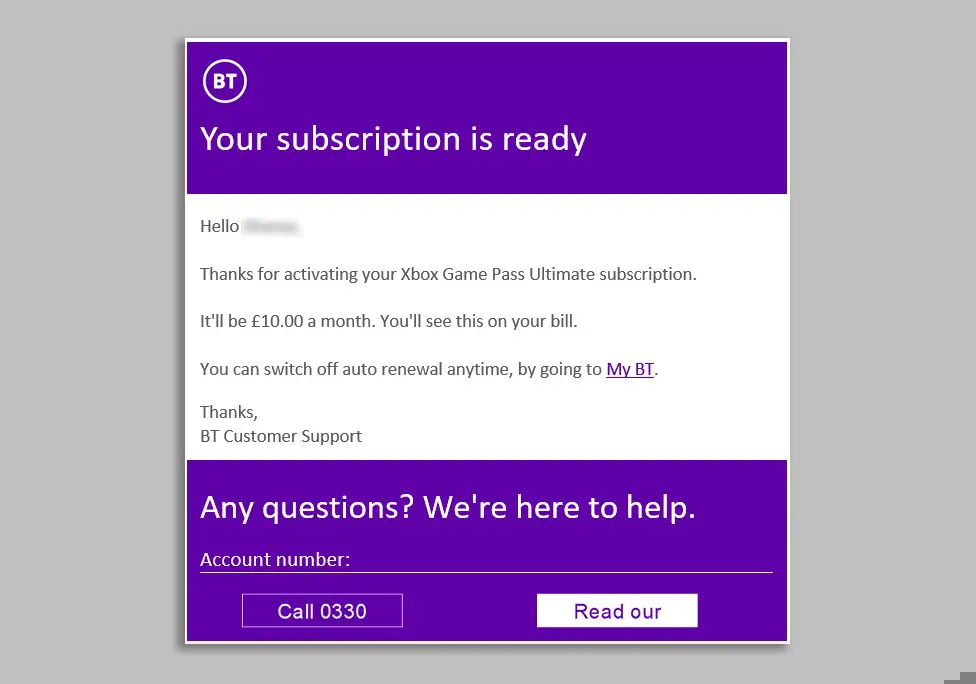Click 'Any questions? We're here to help.' heading
The width and height of the screenshot is (976, 684).
coord(448,508)
